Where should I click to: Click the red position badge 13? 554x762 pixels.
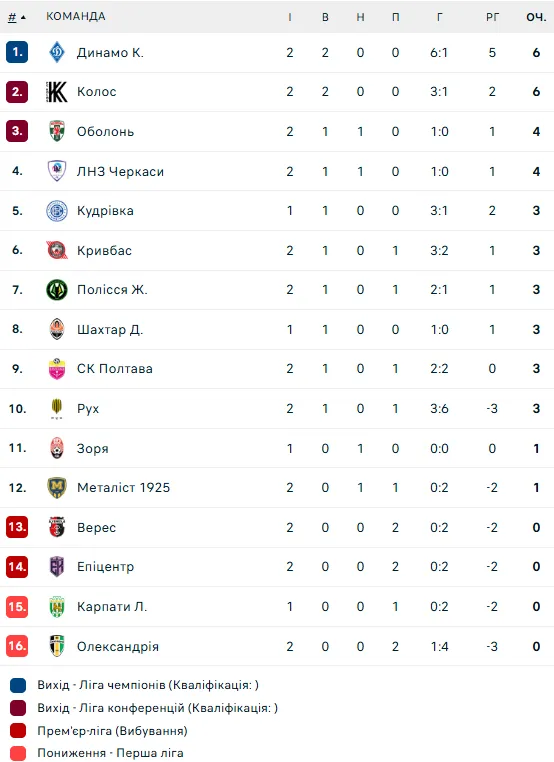pos(17,527)
